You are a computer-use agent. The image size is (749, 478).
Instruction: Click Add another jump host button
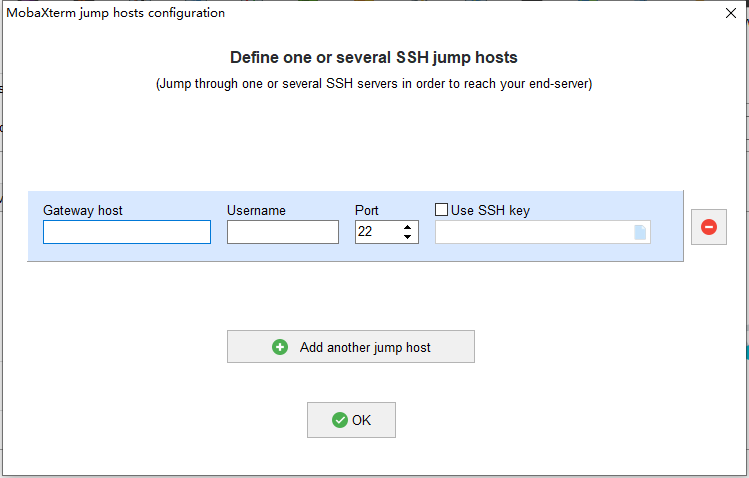click(351, 347)
